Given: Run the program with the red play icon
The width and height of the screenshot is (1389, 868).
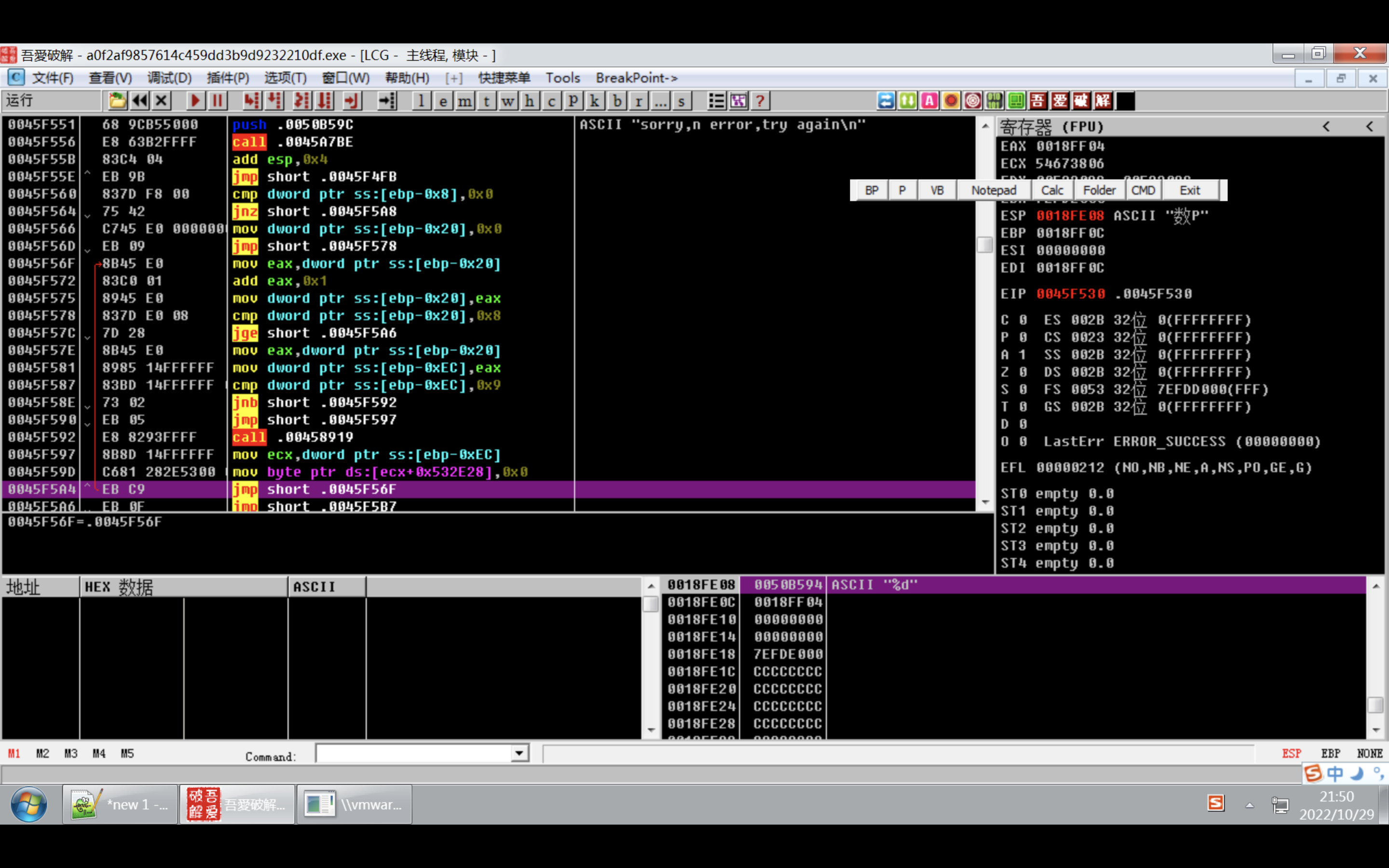Looking at the screenshot, I should pos(195,101).
